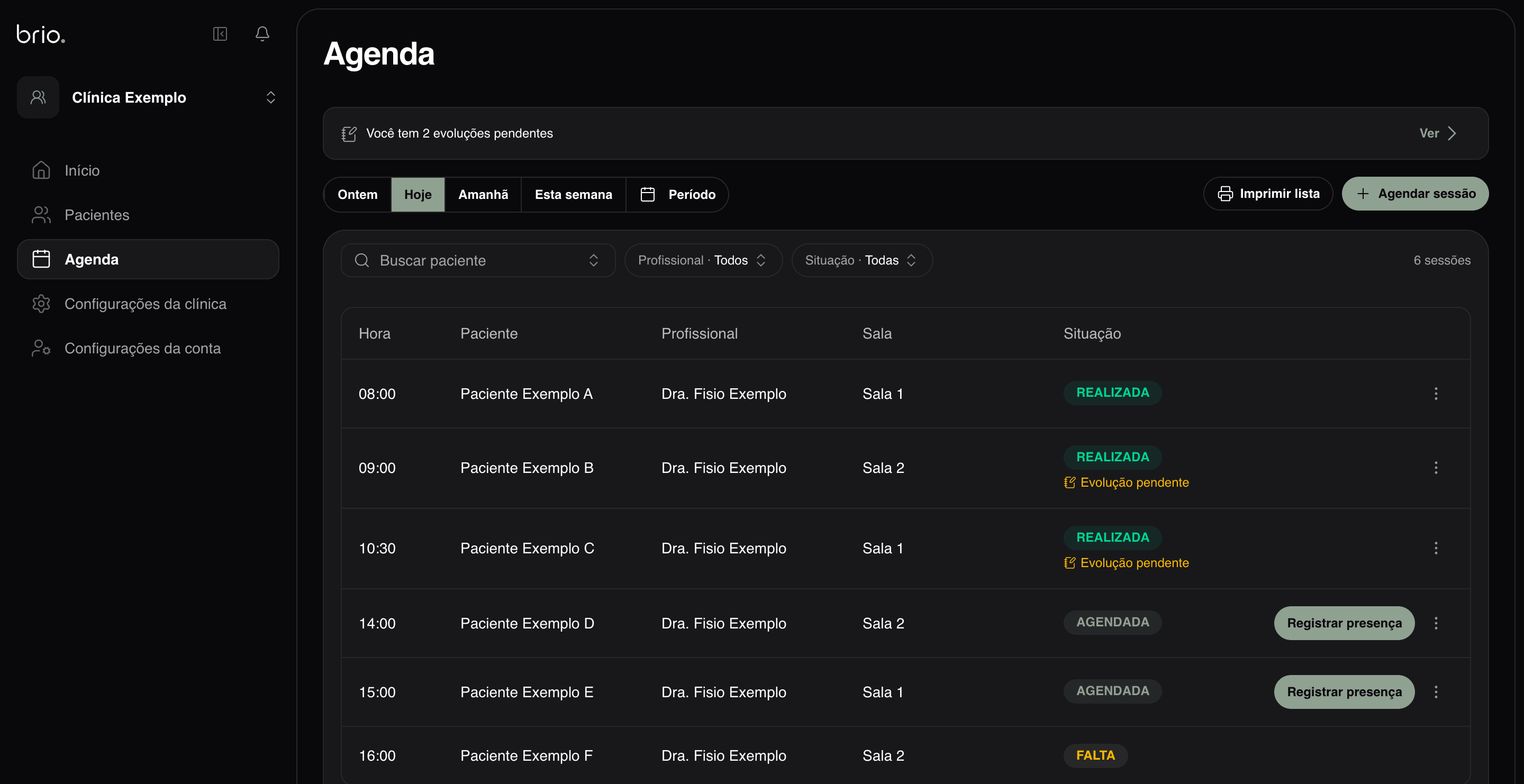Viewport: 1524px width, 784px height.
Task: Open options menu for Paciente Exemplo A
Action: (x=1436, y=394)
